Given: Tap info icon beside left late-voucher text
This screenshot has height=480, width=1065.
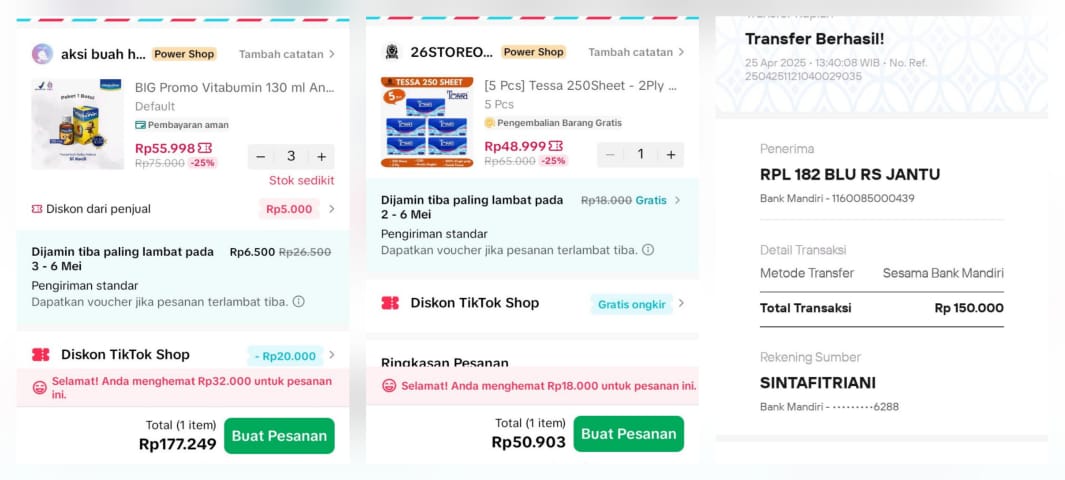Looking at the screenshot, I should pos(298,301).
